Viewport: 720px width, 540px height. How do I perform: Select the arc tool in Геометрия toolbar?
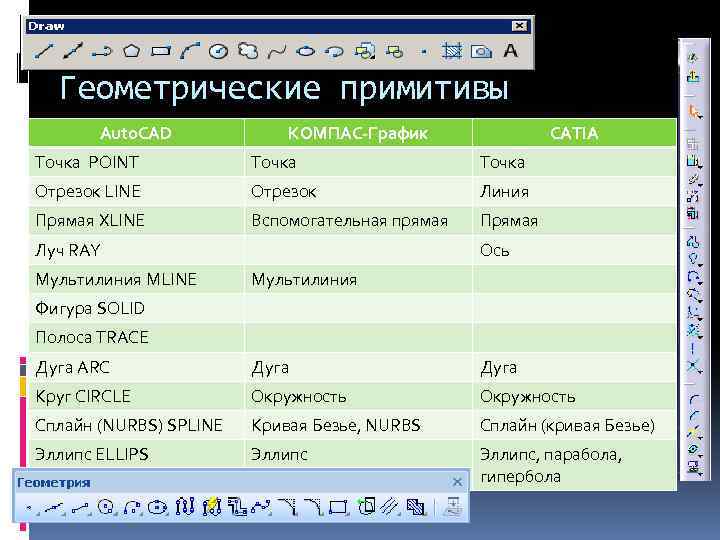coord(132,507)
